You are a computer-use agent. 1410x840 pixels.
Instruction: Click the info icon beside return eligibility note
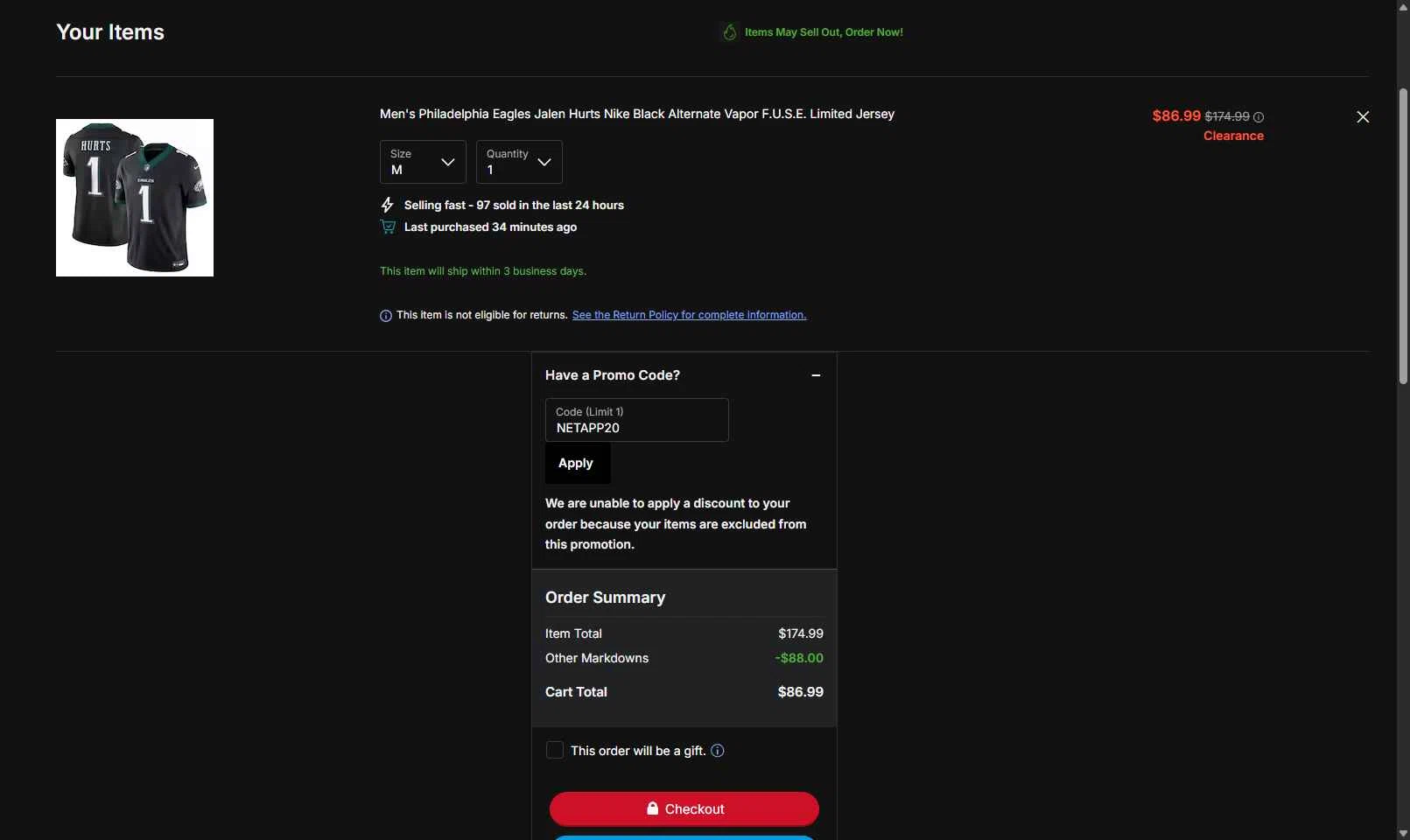tap(386, 316)
